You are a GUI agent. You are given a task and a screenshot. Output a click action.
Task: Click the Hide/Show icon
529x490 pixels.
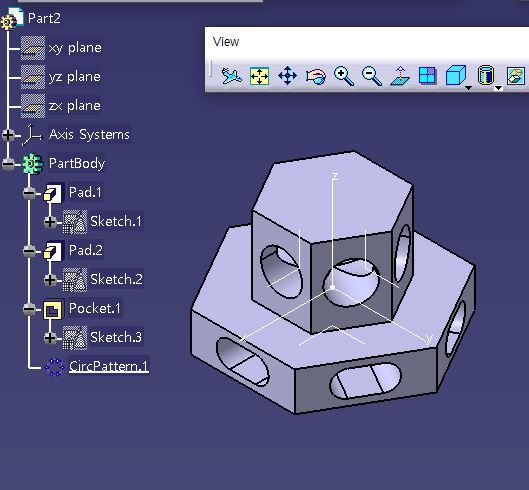point(516,76)
